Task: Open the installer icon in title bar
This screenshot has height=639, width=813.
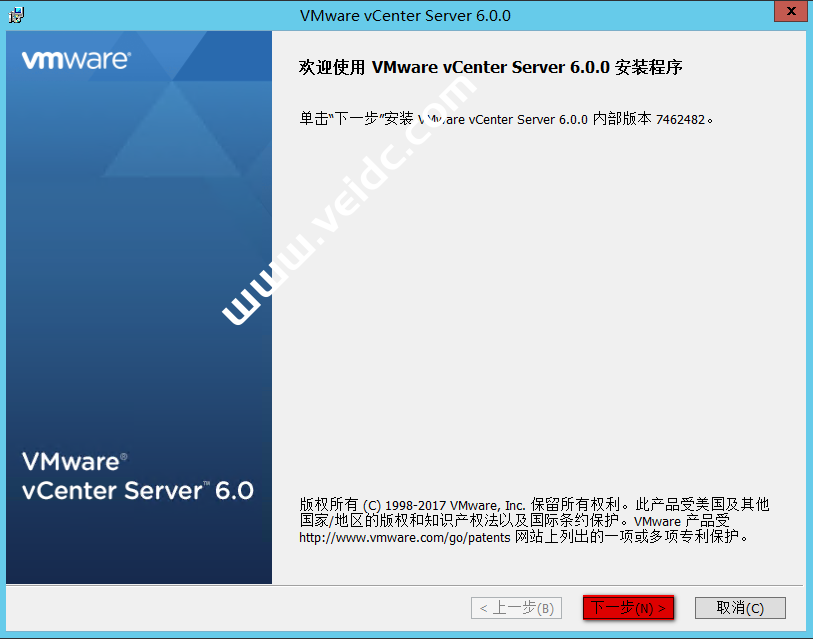Action: click(16, 15)
